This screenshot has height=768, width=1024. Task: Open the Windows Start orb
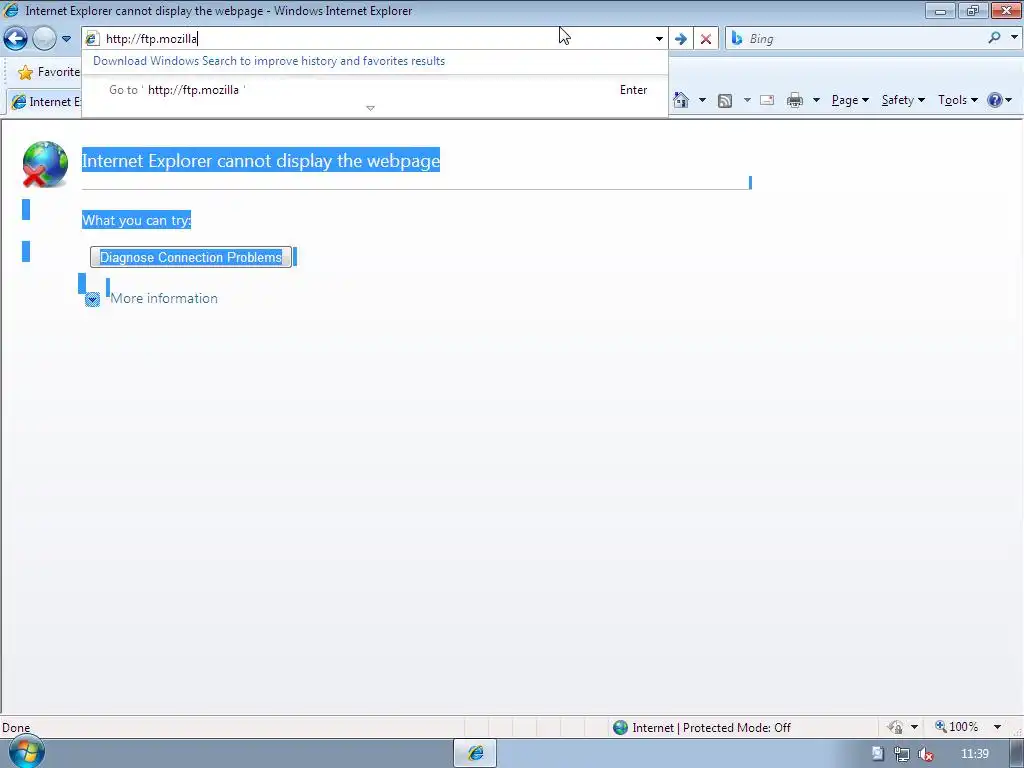pos(26,752)
